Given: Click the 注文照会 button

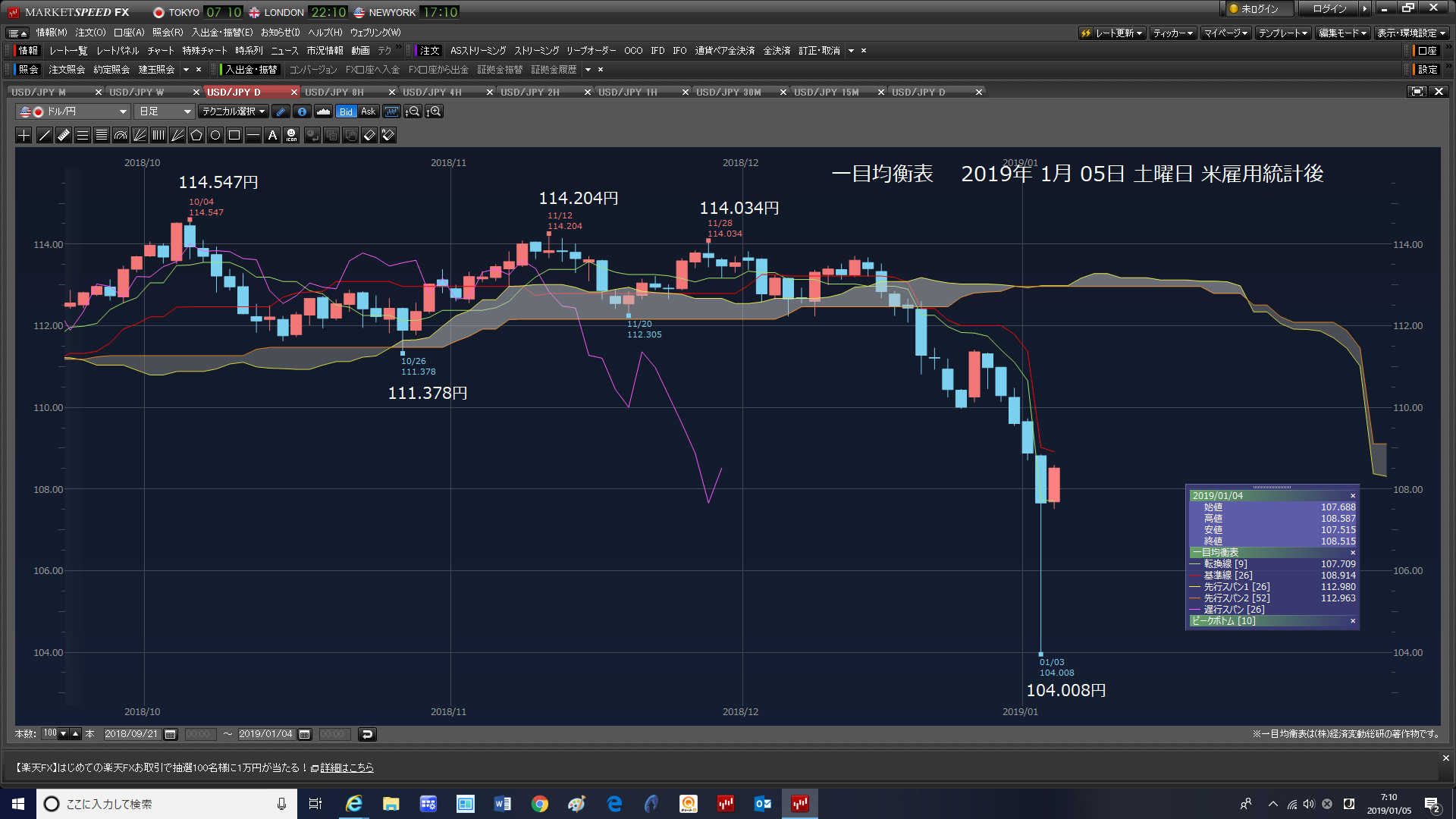Looking at the screenshot, I should (67, 70).
